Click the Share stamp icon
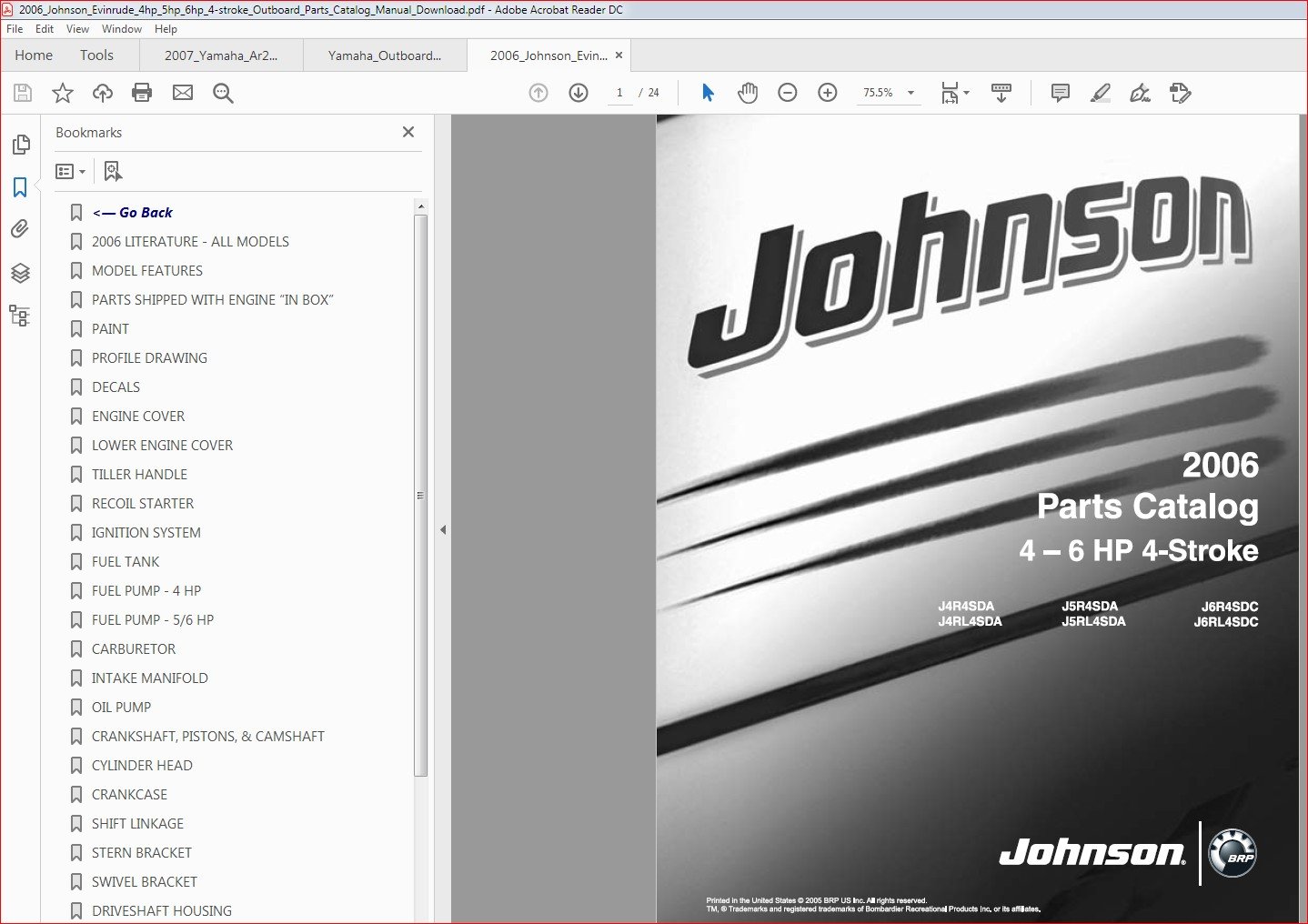 [x=1181, y=93]
